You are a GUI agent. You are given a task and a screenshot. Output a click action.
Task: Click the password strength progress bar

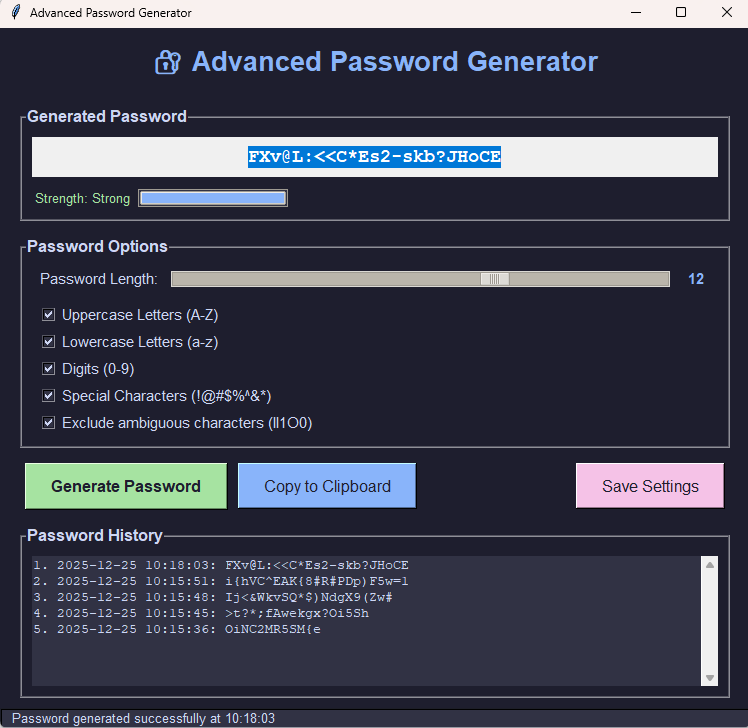click(x=213, y=198)
